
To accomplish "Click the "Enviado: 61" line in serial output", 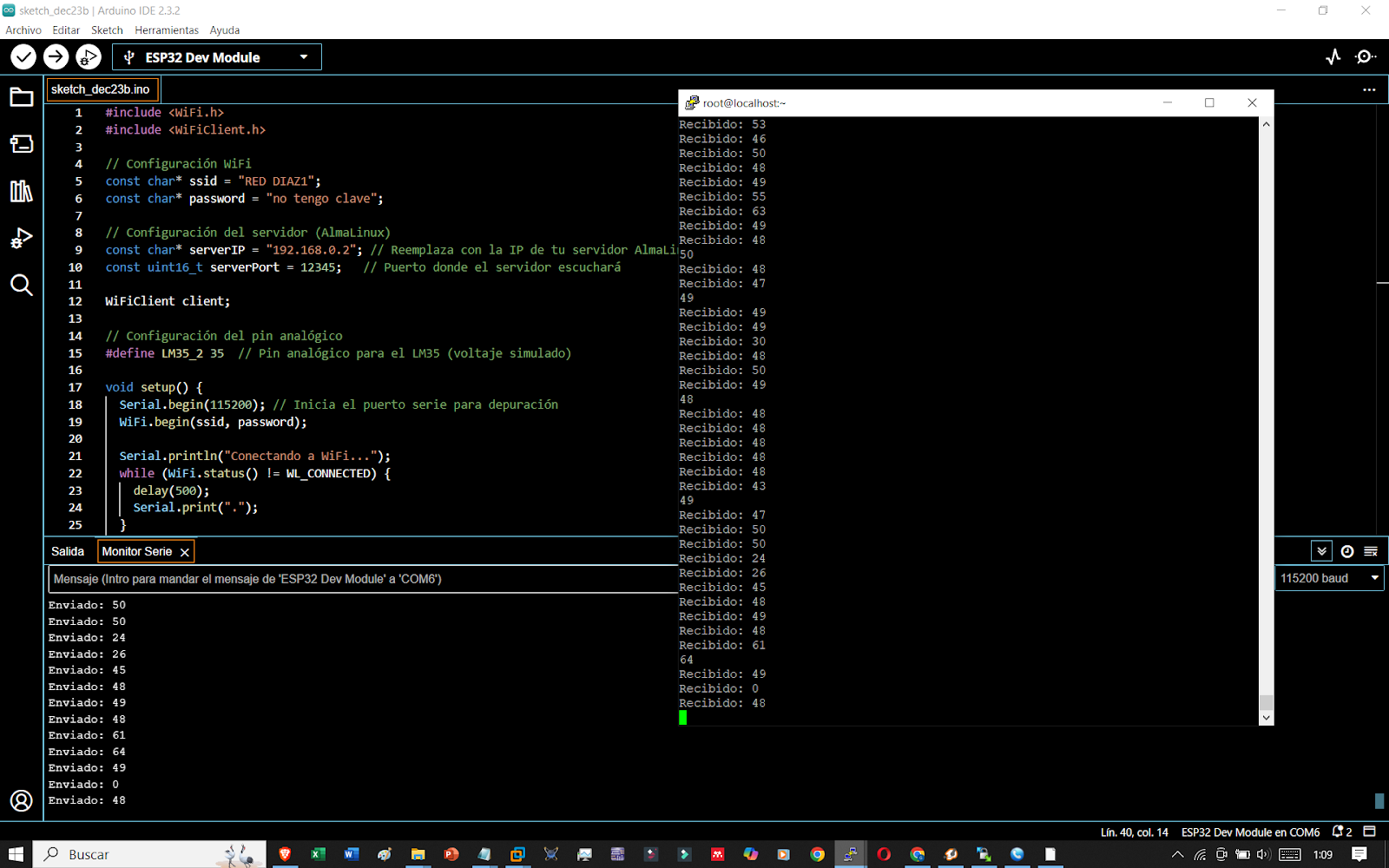I will pyautogui.click(x=87, y=735).
